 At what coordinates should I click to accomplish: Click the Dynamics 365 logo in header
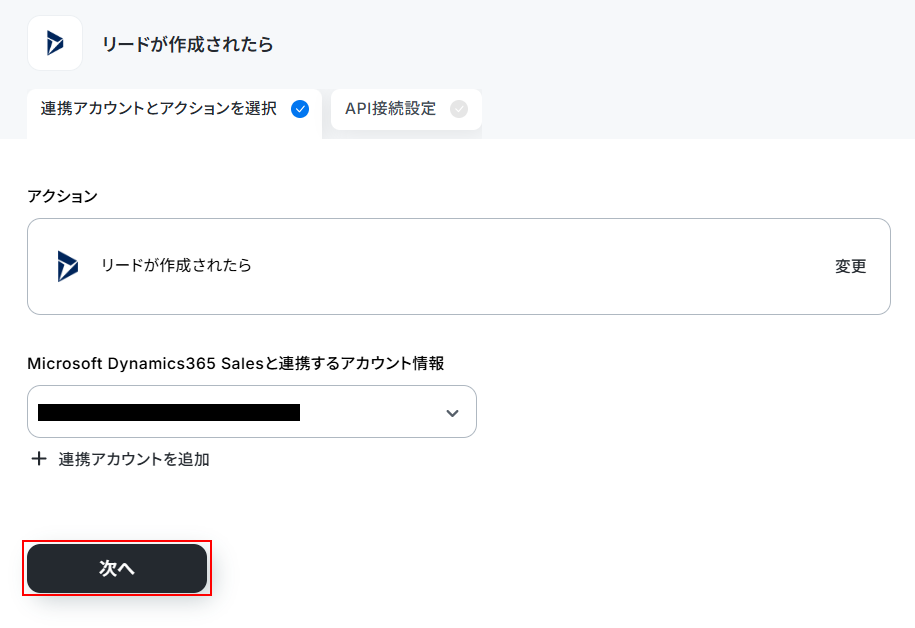(55, 43)
